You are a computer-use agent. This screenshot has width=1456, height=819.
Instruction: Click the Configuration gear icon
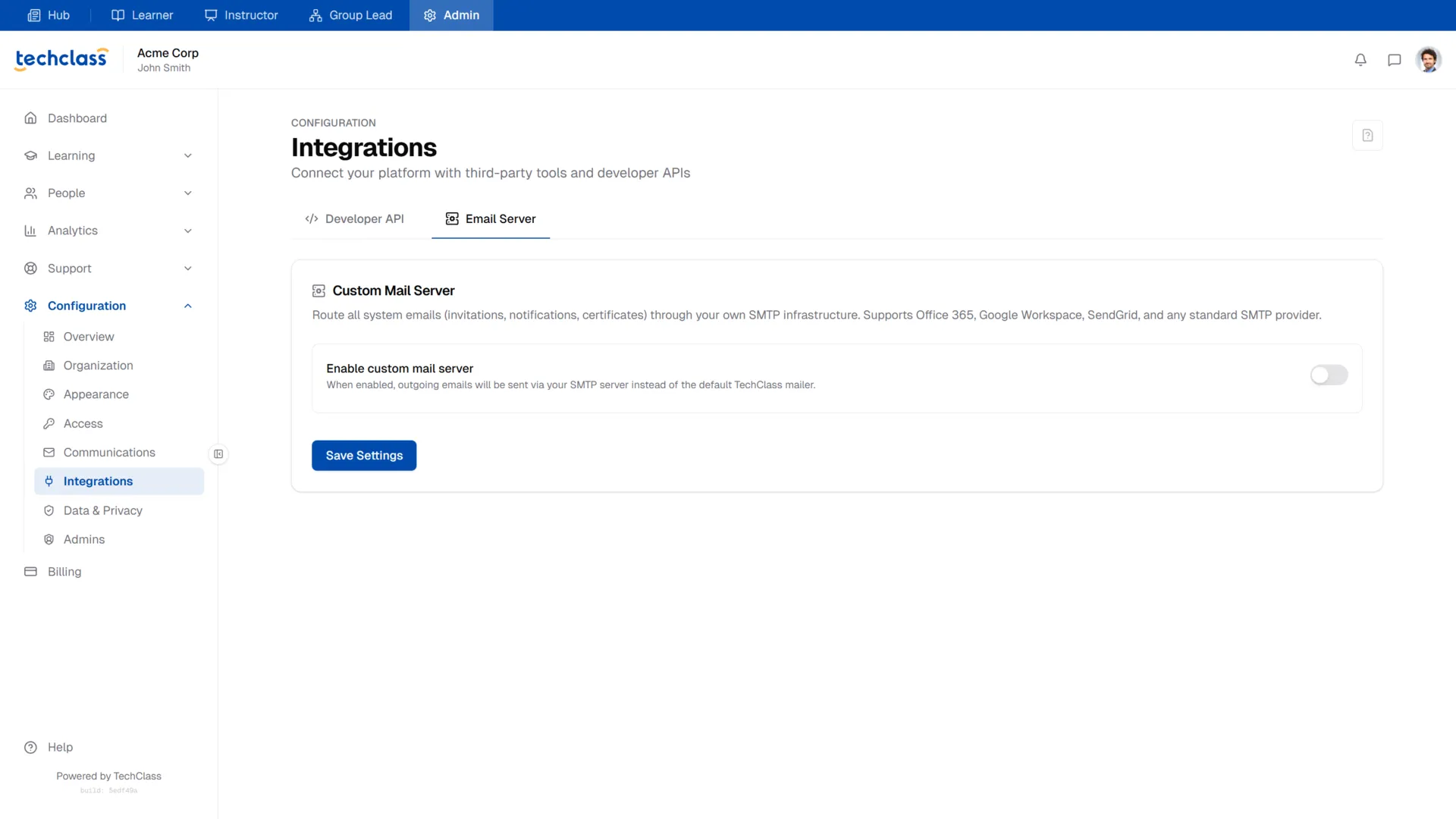point(30,306)
